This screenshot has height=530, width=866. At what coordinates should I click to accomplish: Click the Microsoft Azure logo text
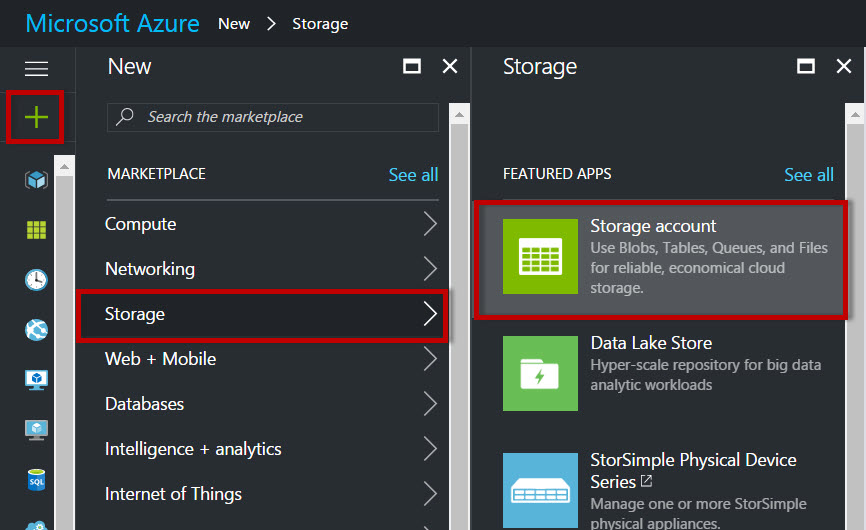coord(113,23)
